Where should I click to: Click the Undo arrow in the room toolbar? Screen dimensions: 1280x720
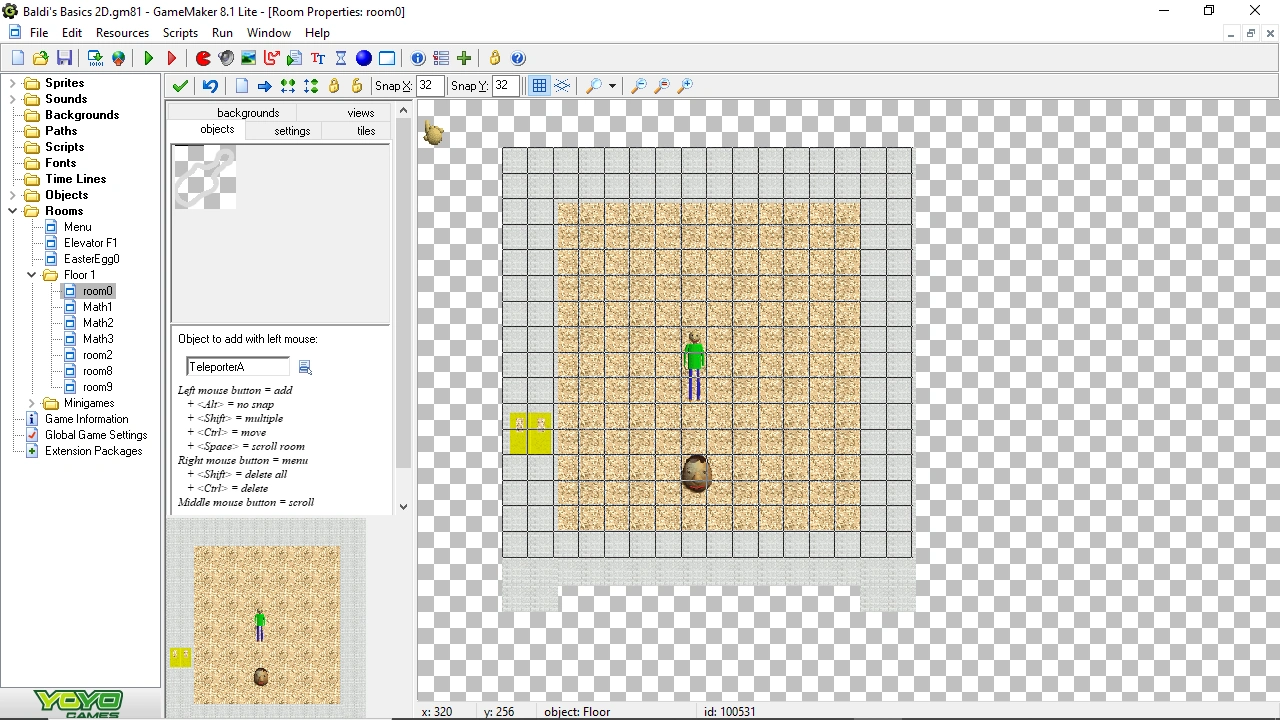click(x=209, y=86)
